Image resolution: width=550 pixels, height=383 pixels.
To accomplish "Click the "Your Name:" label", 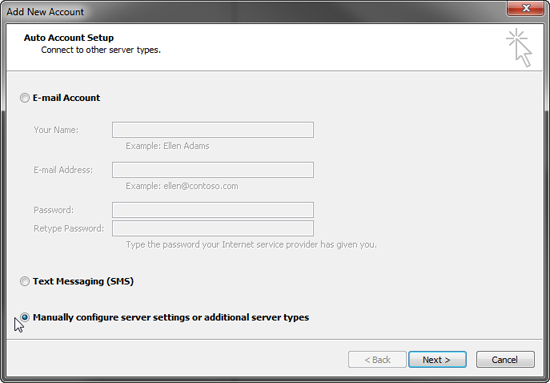I will coord(56,130).
